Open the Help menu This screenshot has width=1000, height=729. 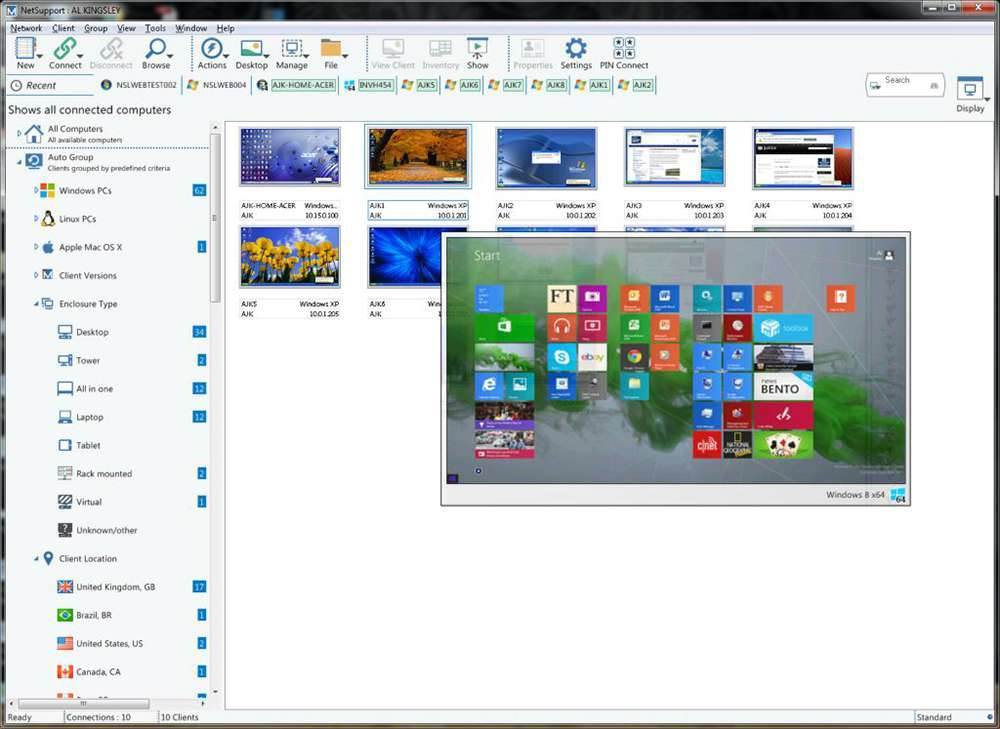[225, 28]
